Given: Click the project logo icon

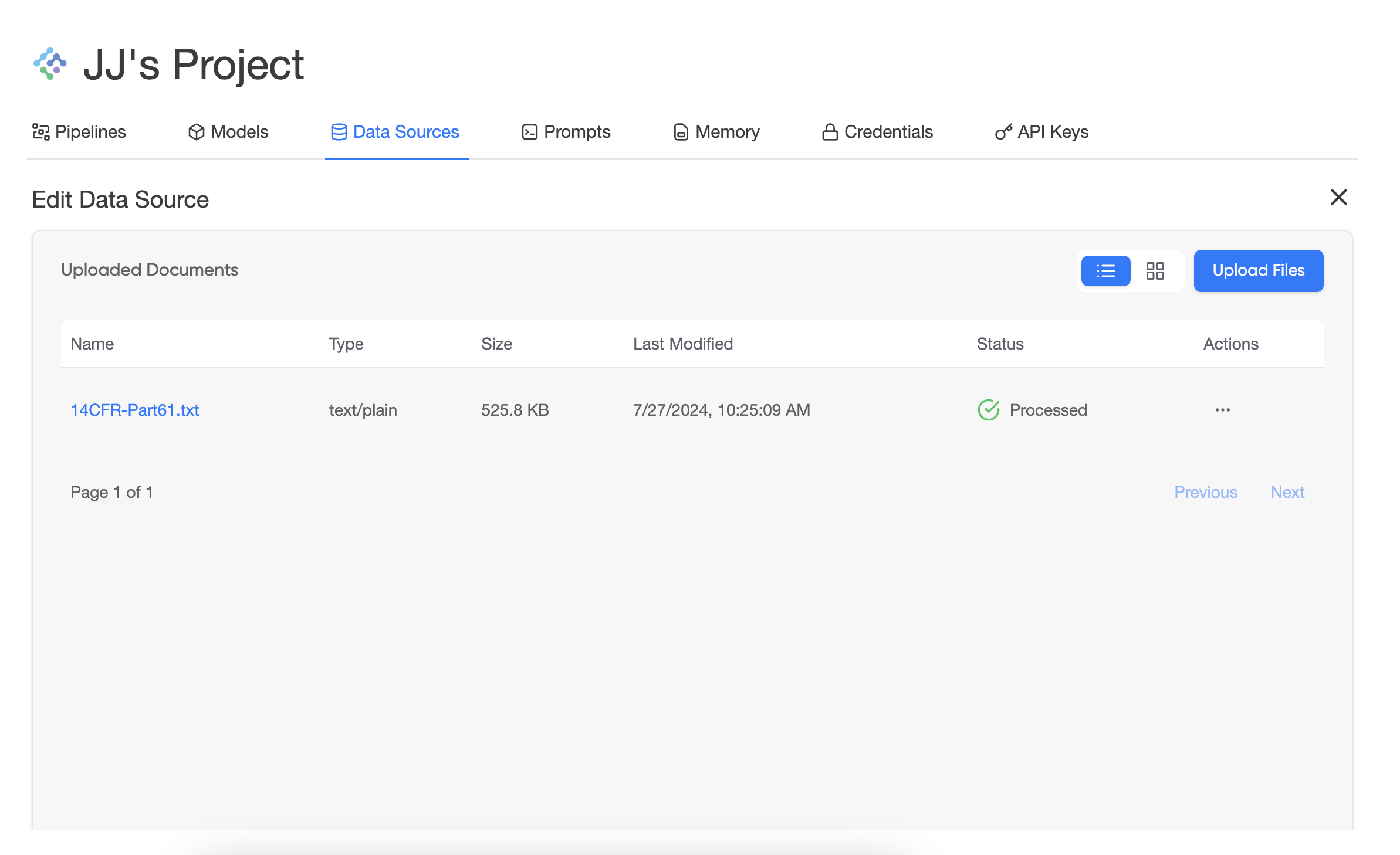Looking at the screenshot, I should pyautogui.click(x=50, y=63).
